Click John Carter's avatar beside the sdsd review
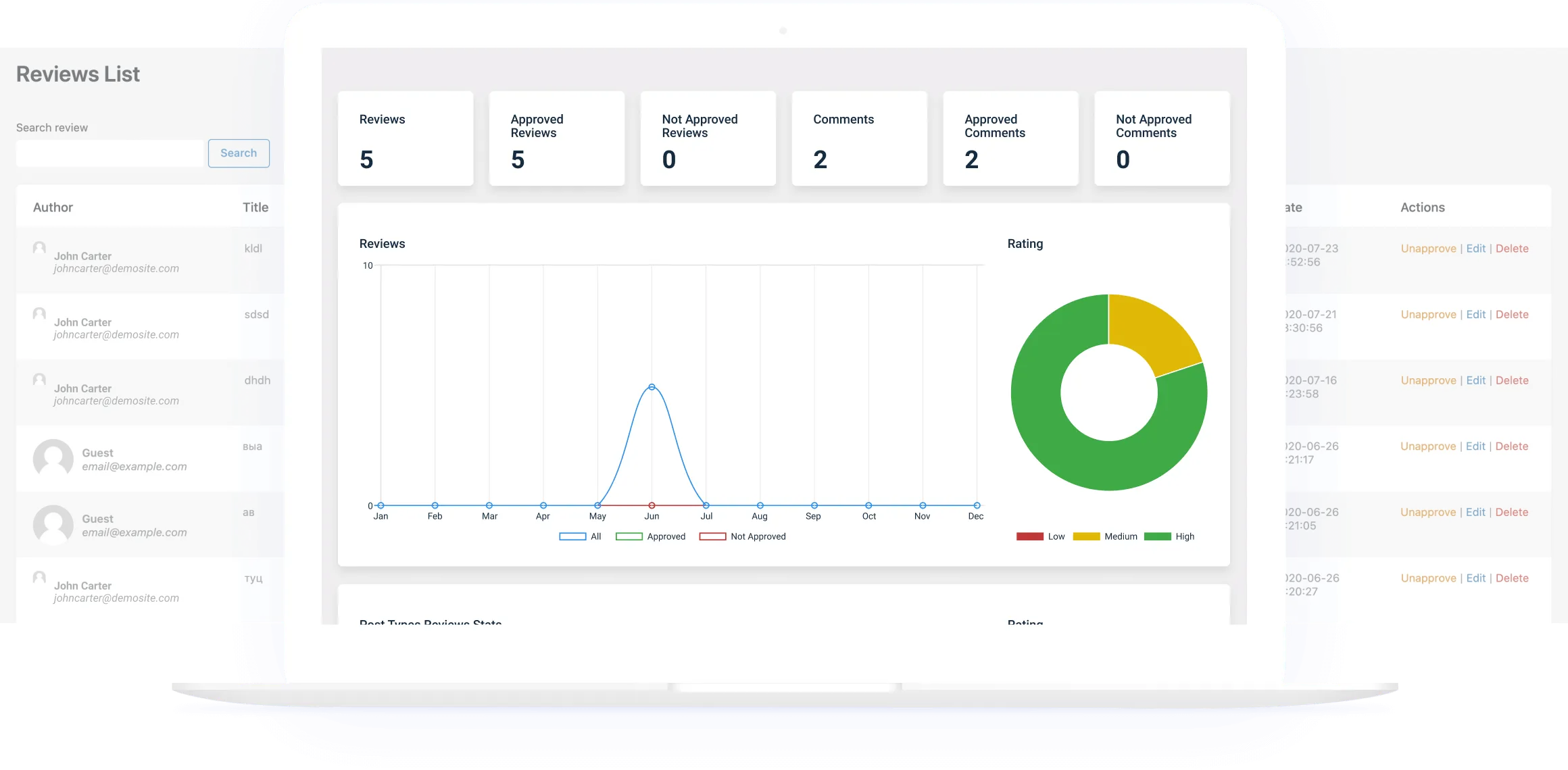Image resolution: width=1568 pixels, height=770 pixels. 40,314
